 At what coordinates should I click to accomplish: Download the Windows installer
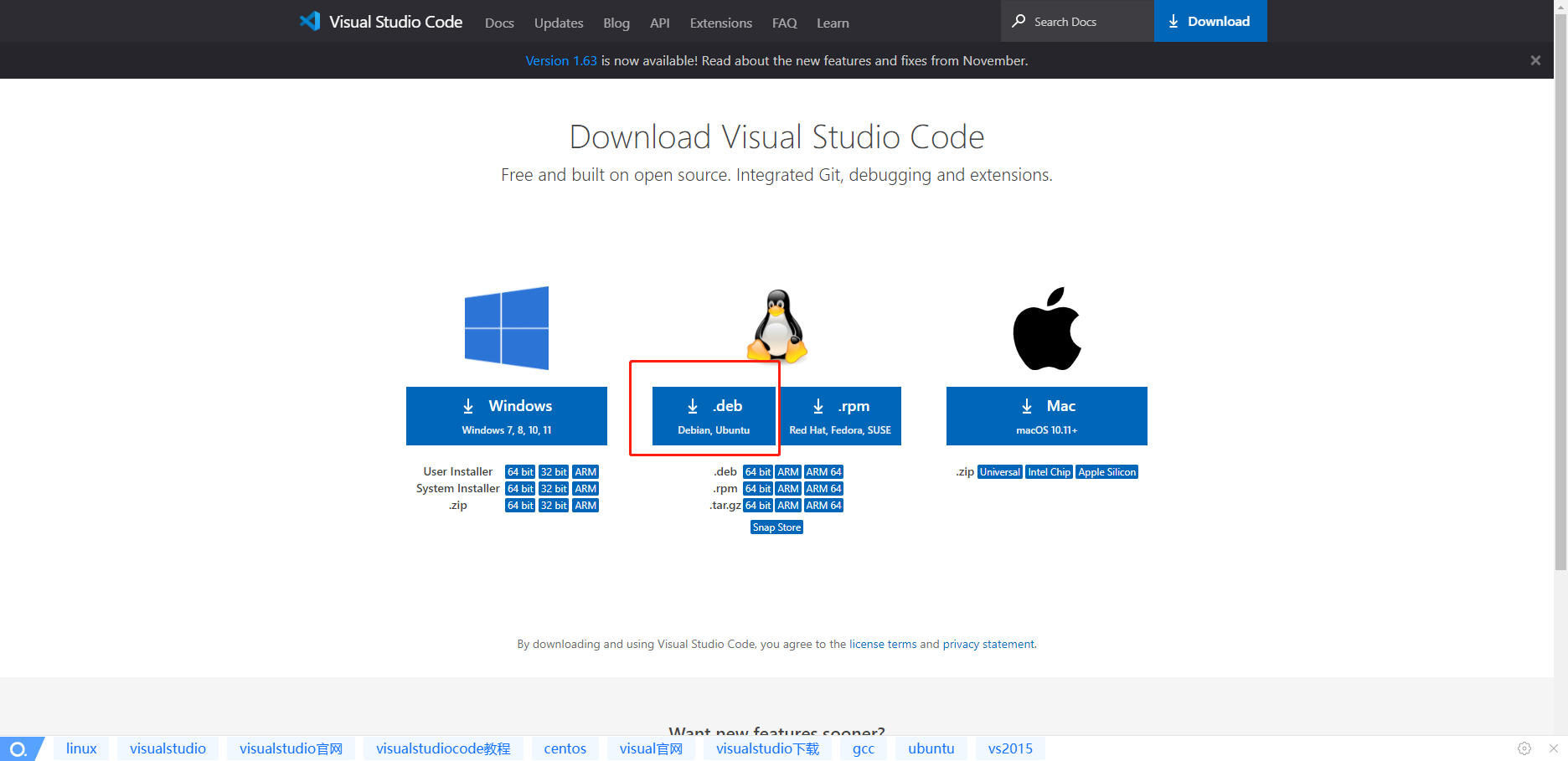(507, 416)
